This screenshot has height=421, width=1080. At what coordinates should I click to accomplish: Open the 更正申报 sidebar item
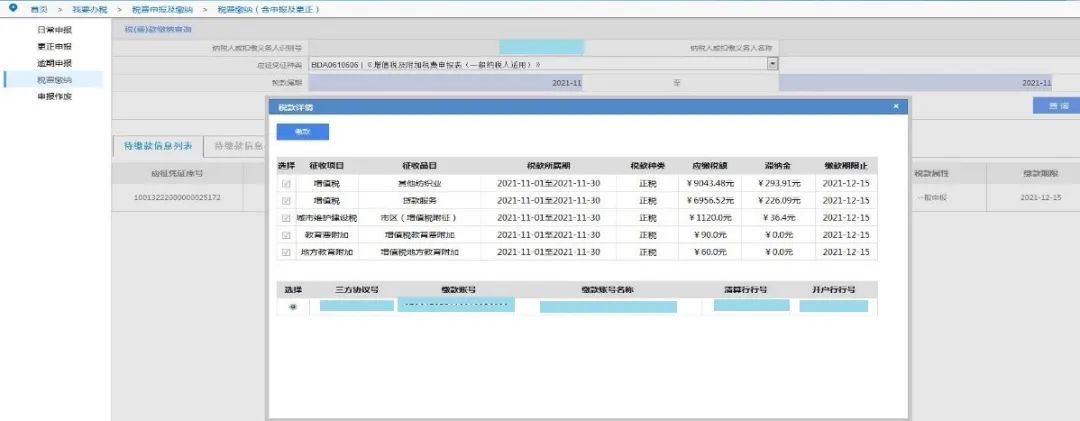coord(54,46)
